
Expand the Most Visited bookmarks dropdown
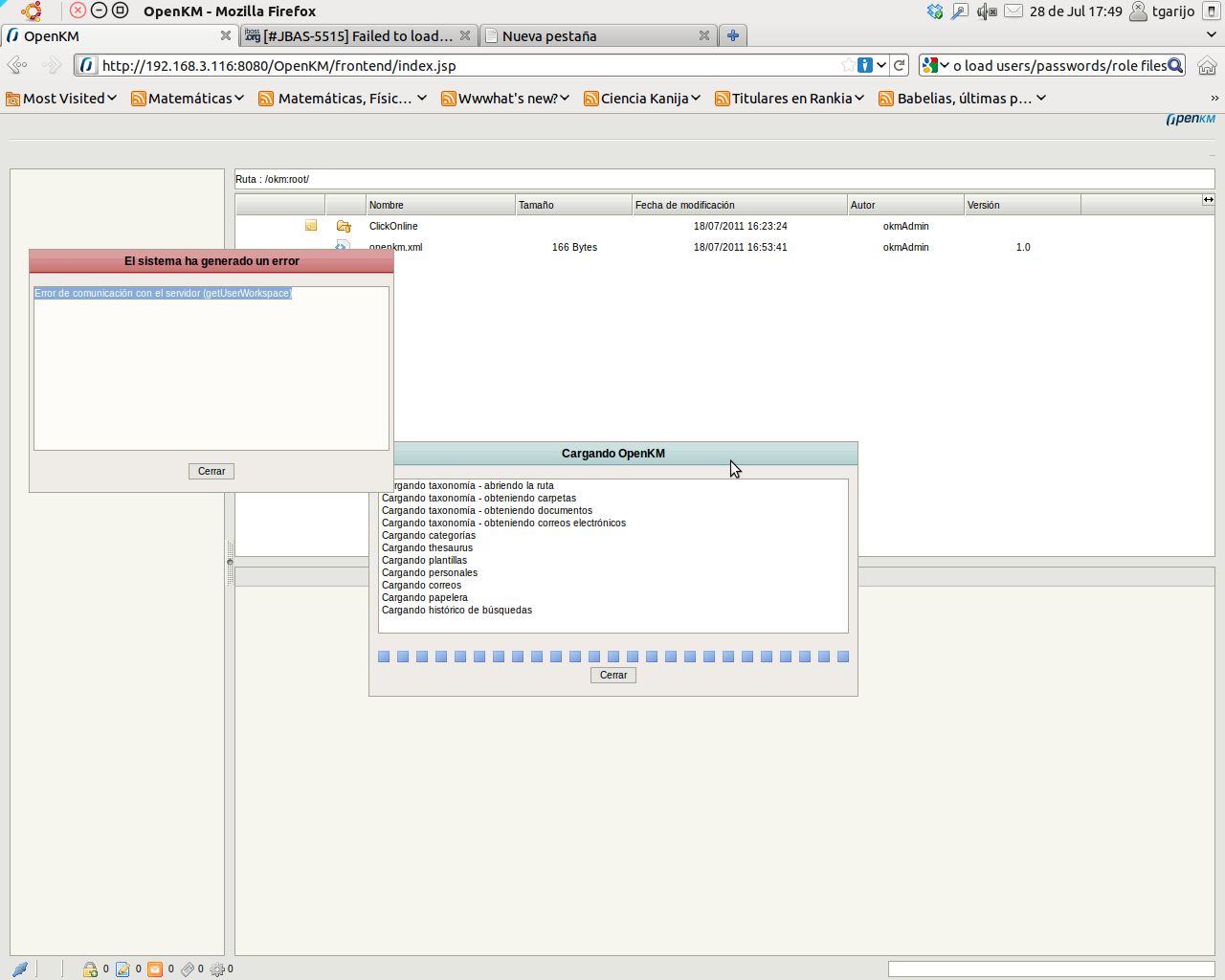coord(61,99)
